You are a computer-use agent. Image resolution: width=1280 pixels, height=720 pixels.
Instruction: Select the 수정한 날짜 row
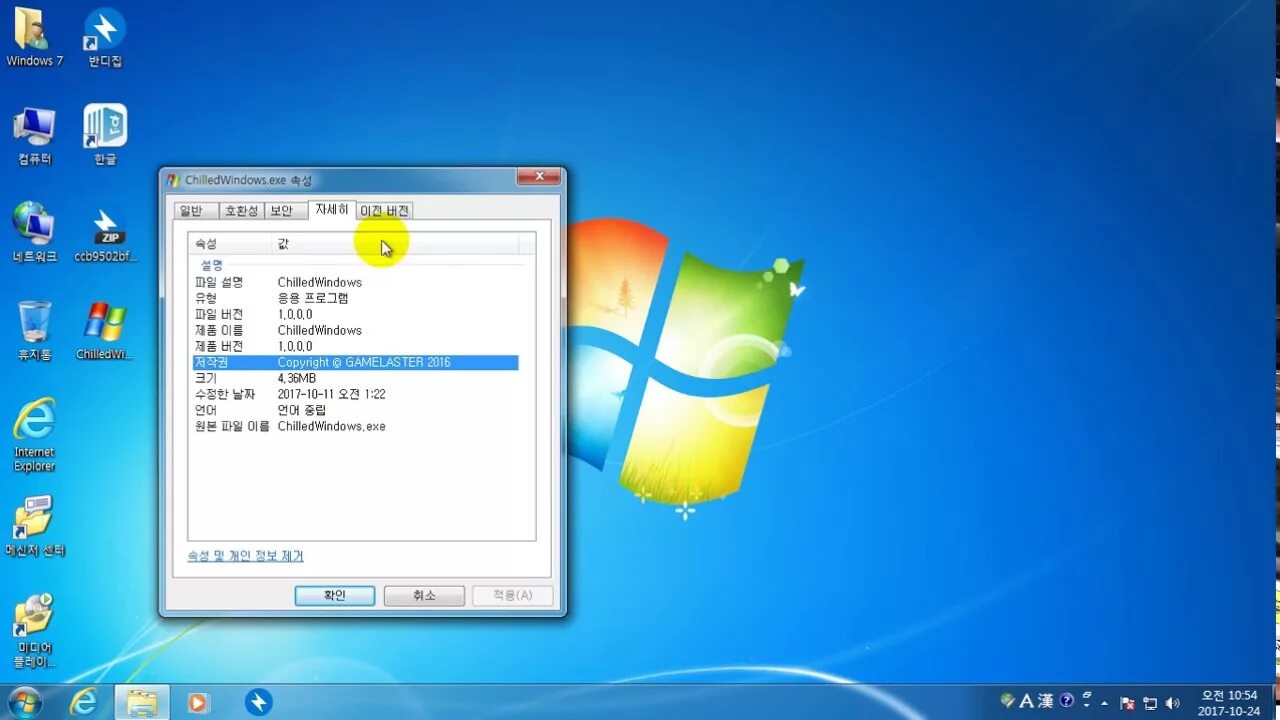pos(355,394)
